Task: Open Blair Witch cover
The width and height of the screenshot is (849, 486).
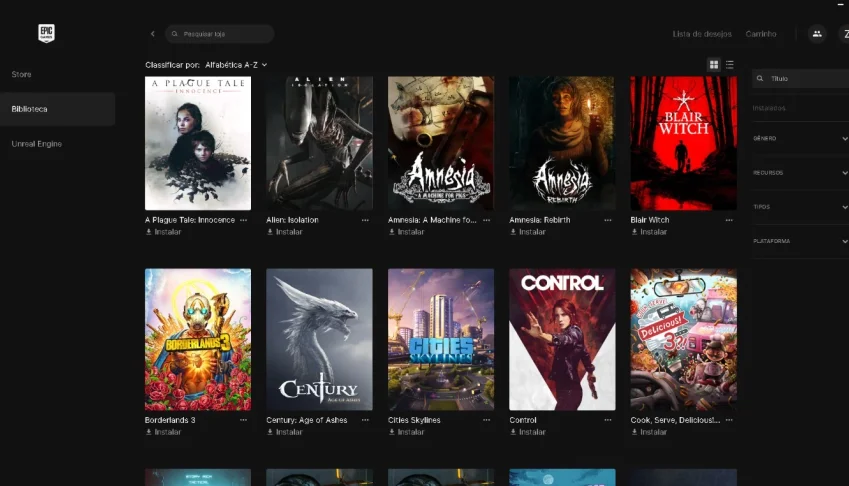Action: [x=683, y=143]
